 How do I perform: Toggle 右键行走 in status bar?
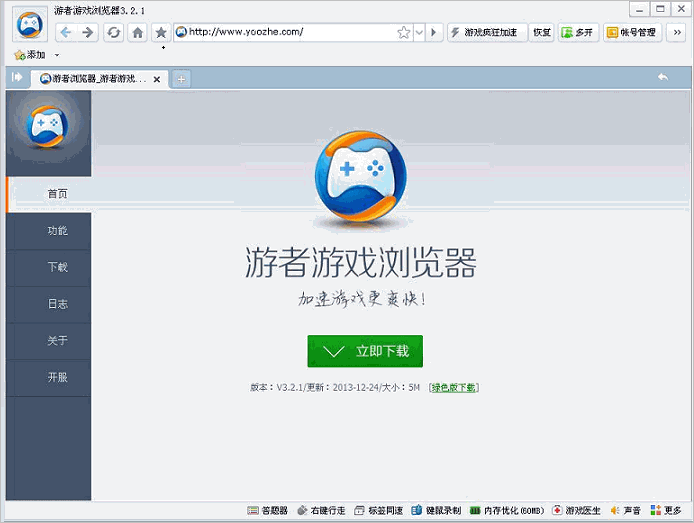click(x=321, y=511)
